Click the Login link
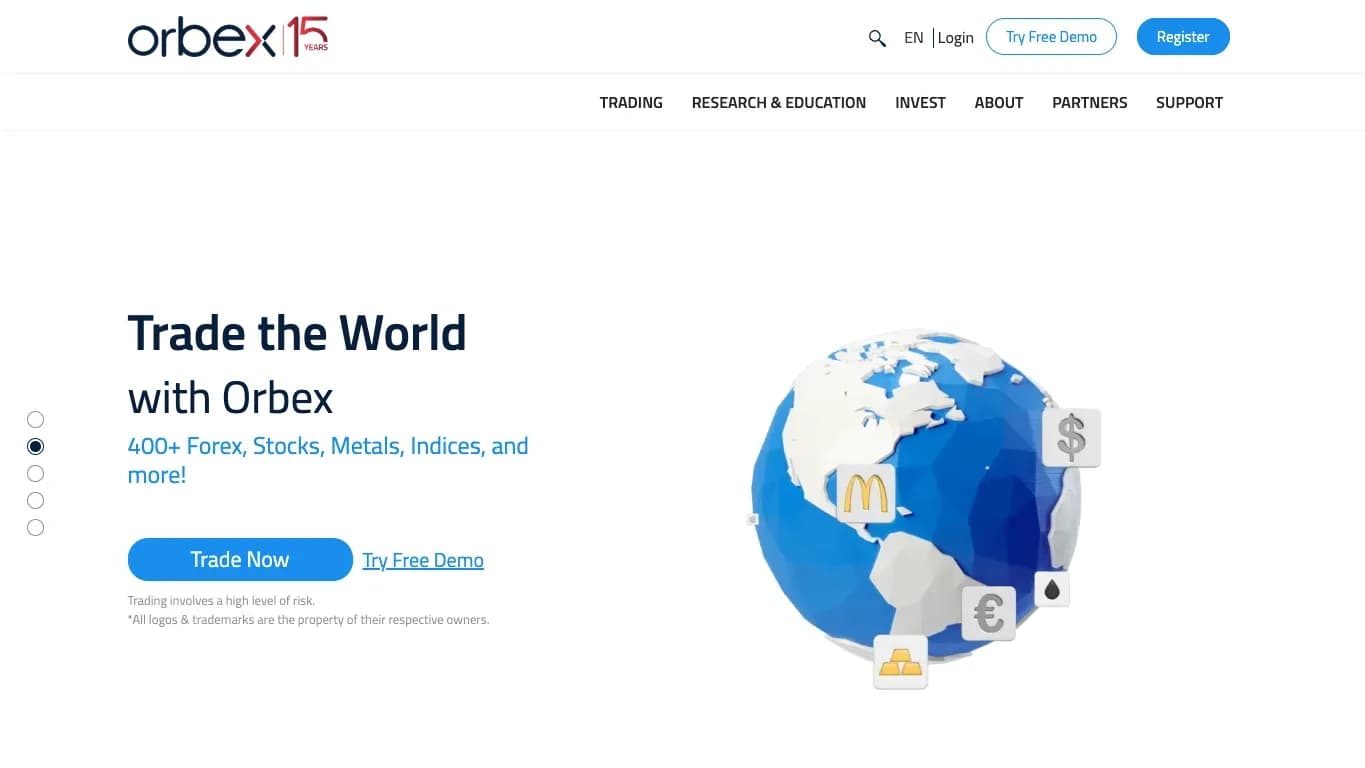This screenshot has width=1365, height=768. click(956, 38)
